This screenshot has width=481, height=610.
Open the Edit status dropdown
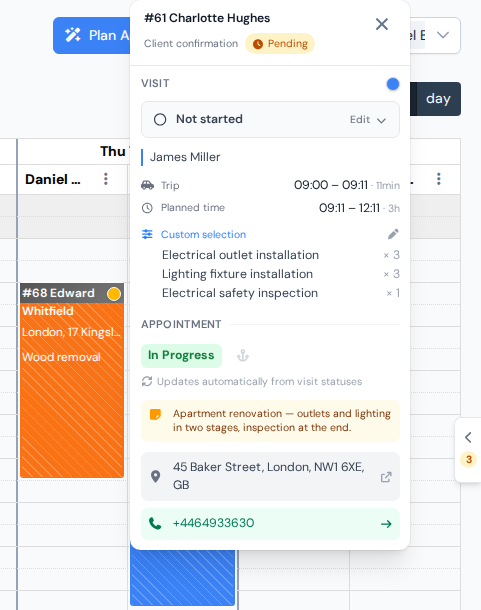368,120
